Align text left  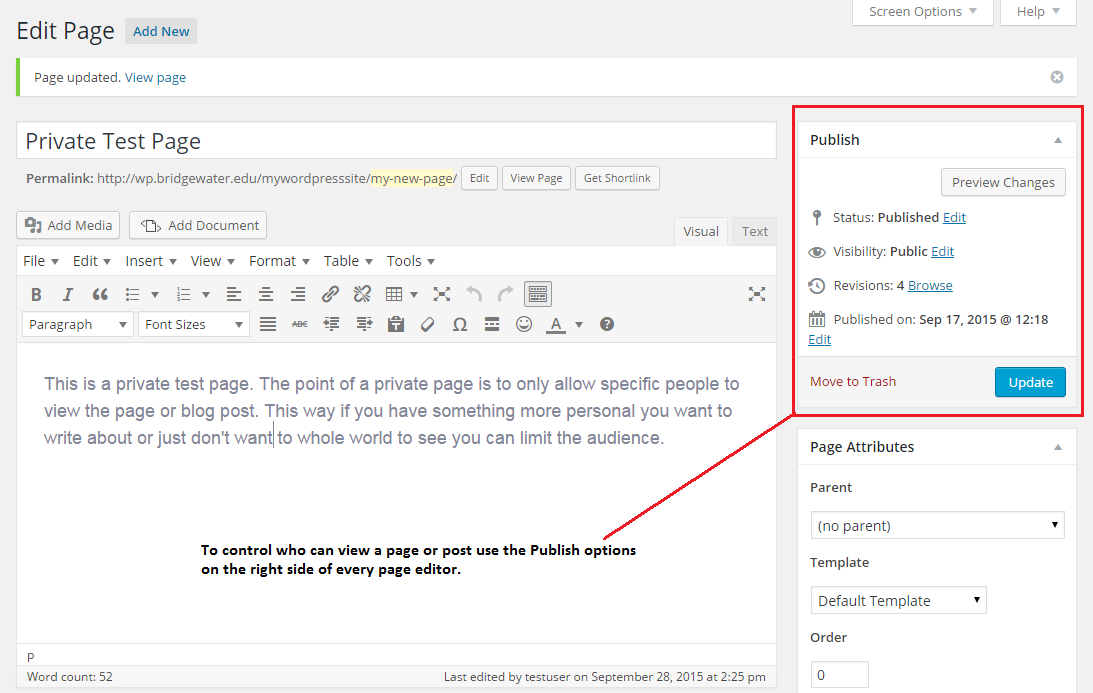pos(234,294)
